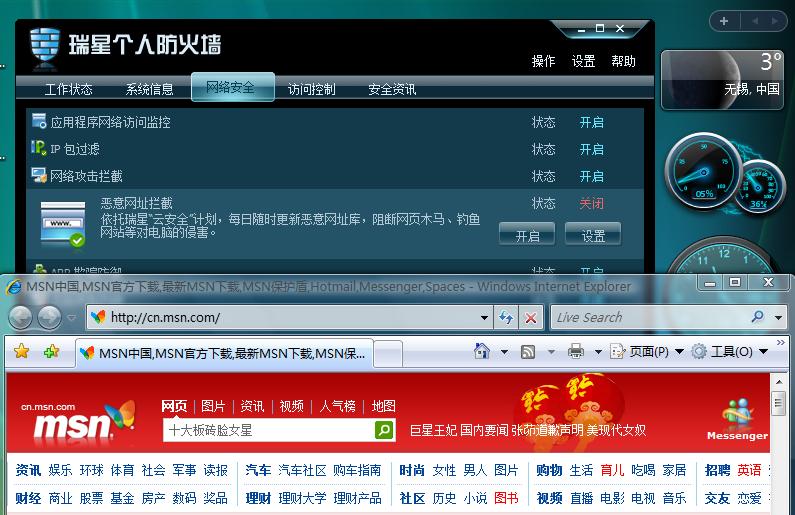Image resolution: width=795 pixels, height=515 pixels.
Task: Click Add to Favorites star-plus icon
Action: pyautogui.click(x=51, y=351)
